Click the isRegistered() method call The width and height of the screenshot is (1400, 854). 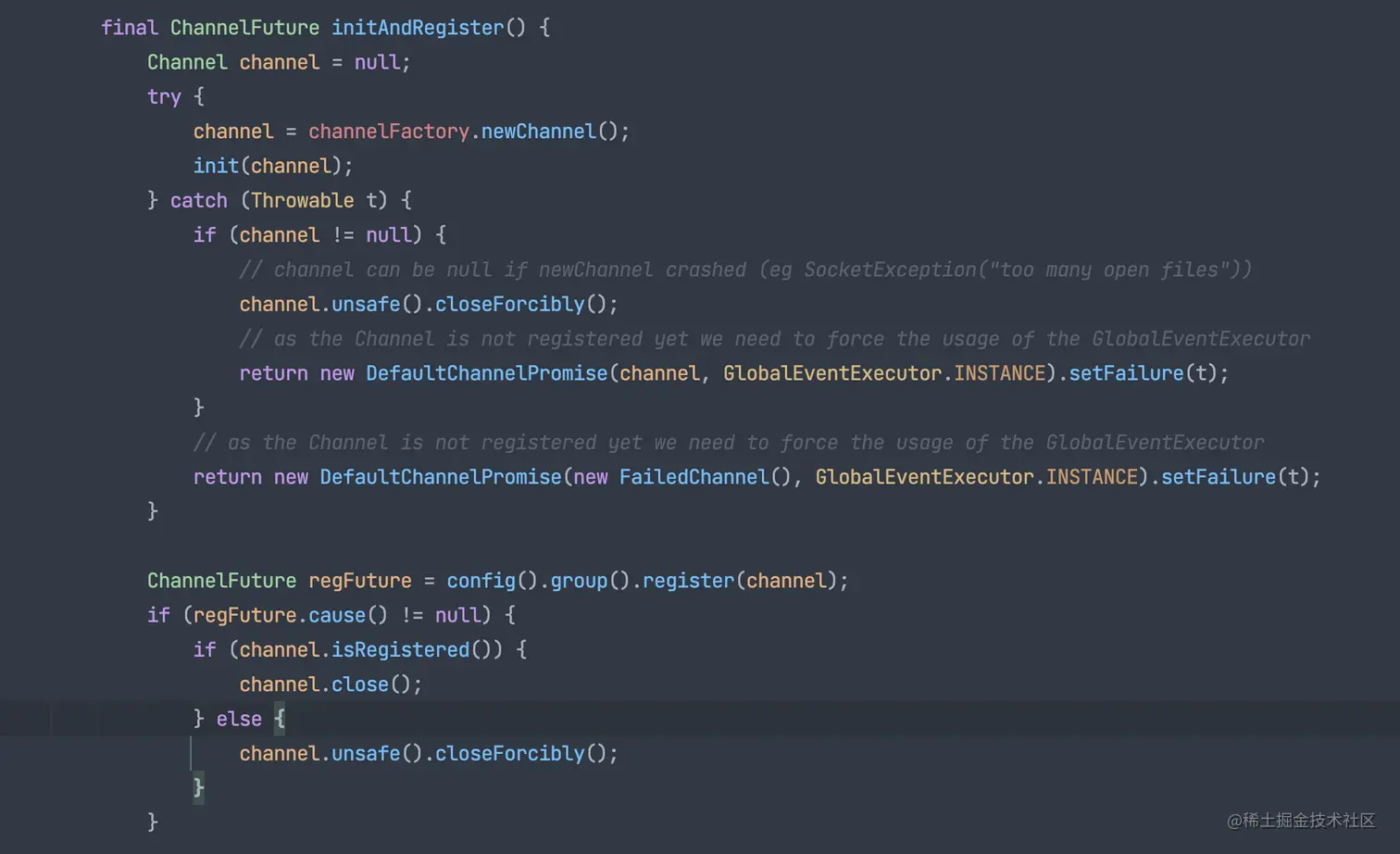411,650
